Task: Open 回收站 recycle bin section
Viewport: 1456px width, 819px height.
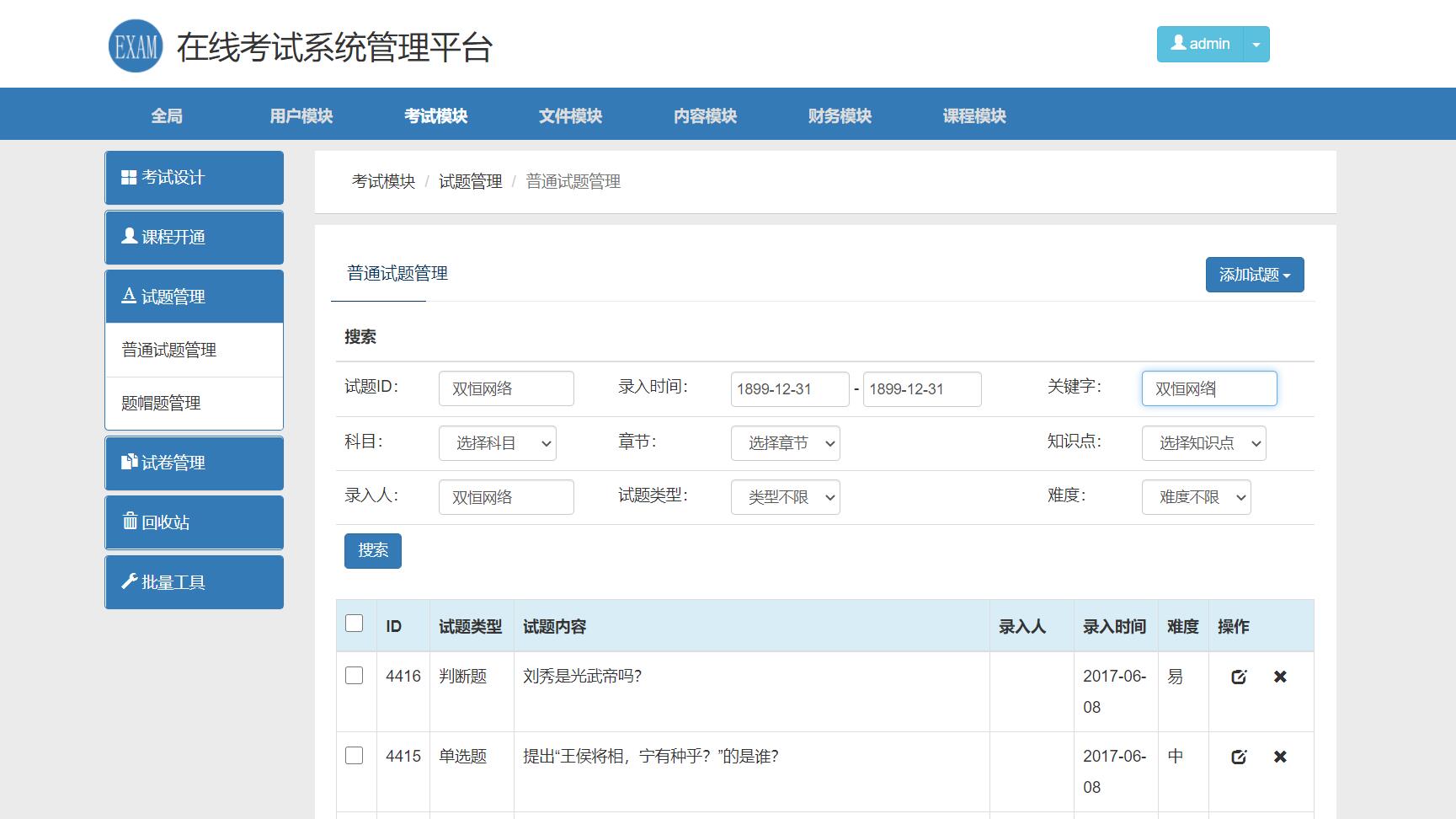Action: 194,522
